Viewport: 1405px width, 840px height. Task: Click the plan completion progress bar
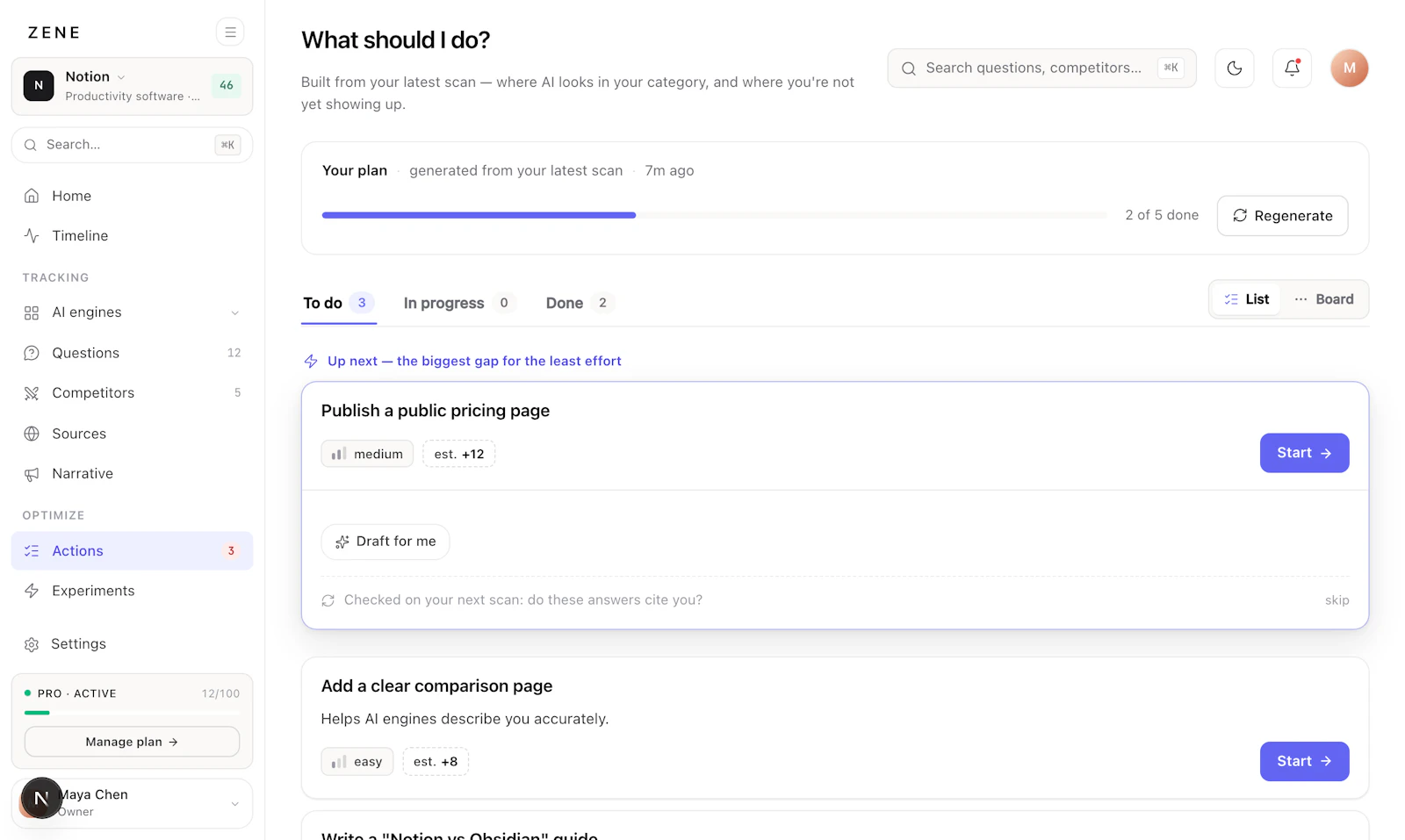714,215
